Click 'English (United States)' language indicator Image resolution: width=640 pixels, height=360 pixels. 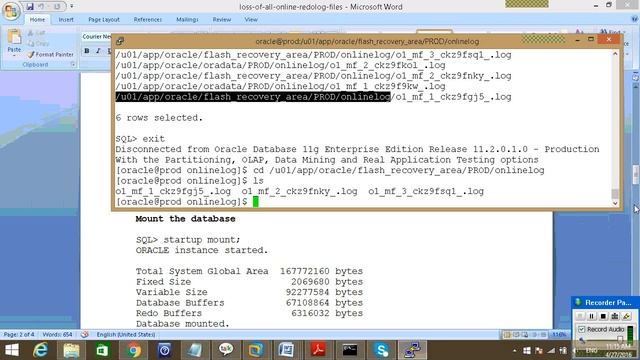tap(126, 334)
